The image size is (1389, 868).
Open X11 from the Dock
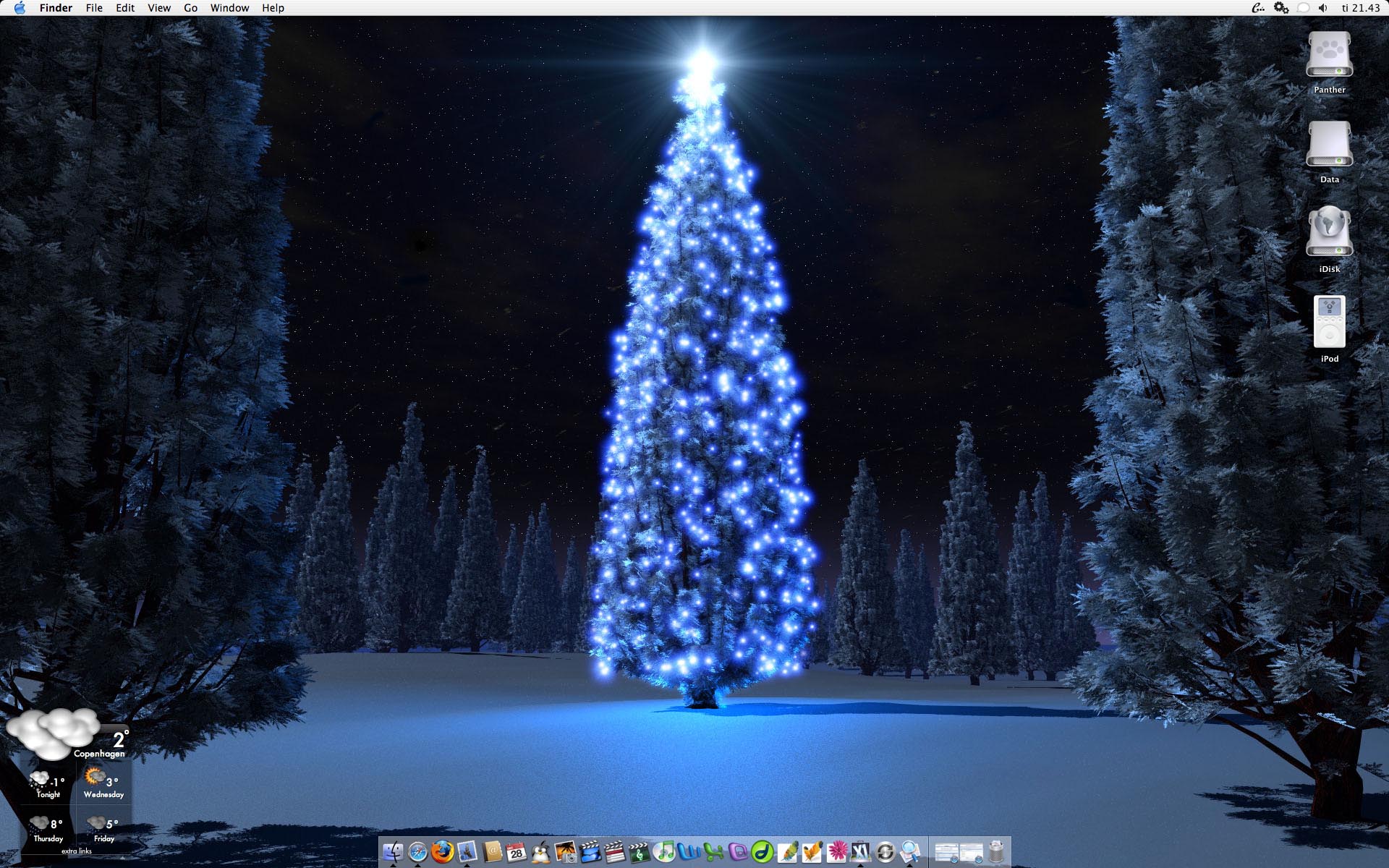pos(860,851)
